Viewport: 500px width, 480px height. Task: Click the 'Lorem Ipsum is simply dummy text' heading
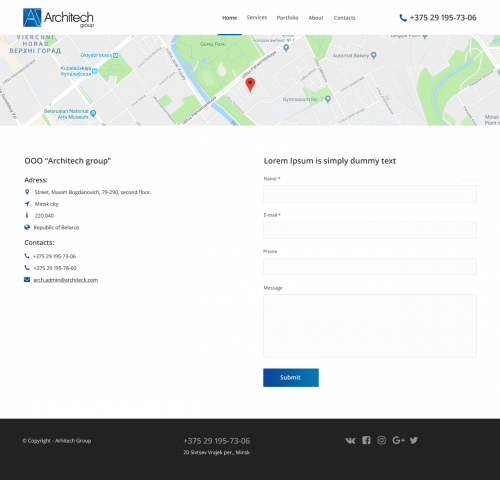[330, 161]
